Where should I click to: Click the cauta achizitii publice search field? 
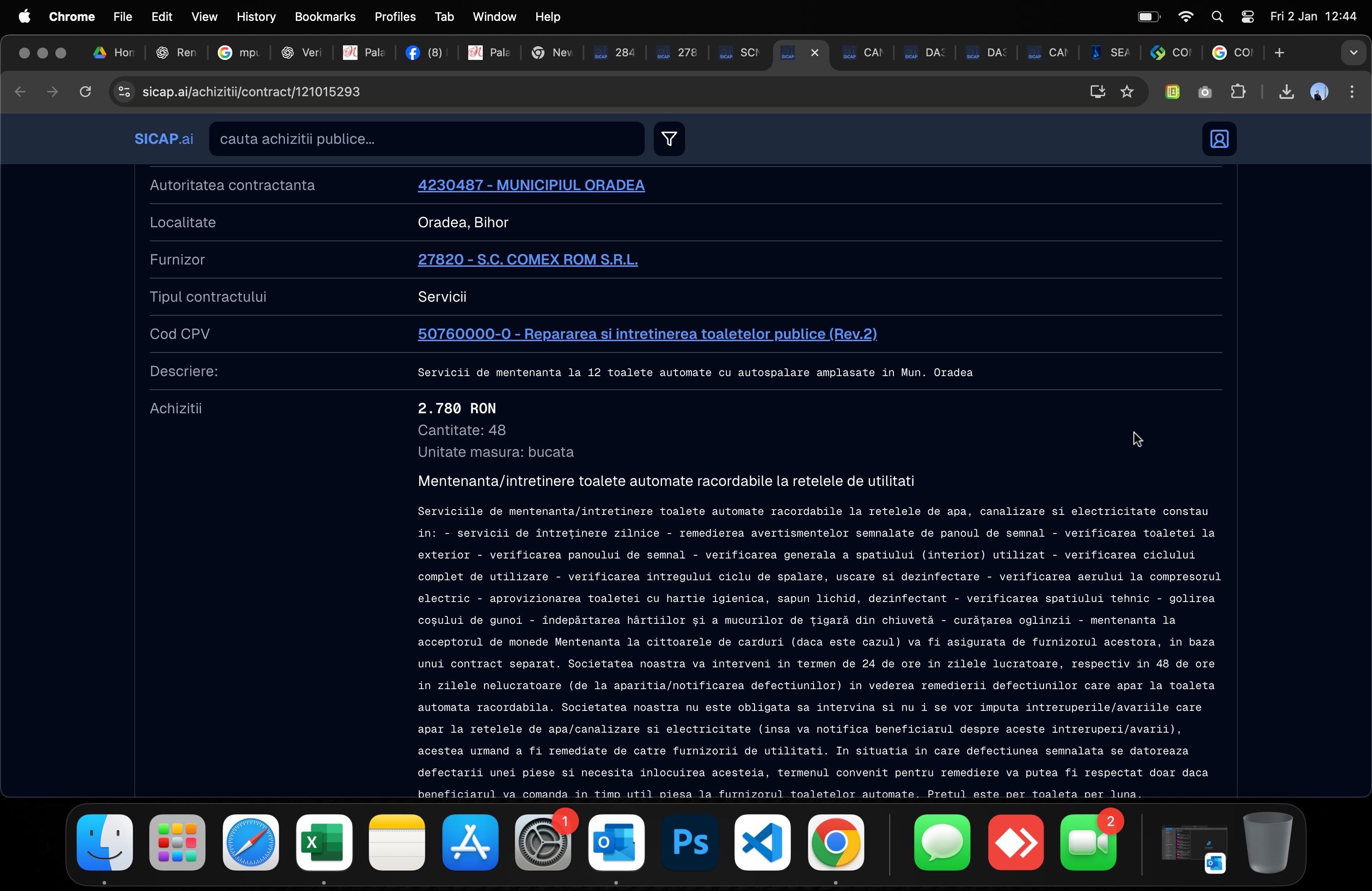pos(426,139)
